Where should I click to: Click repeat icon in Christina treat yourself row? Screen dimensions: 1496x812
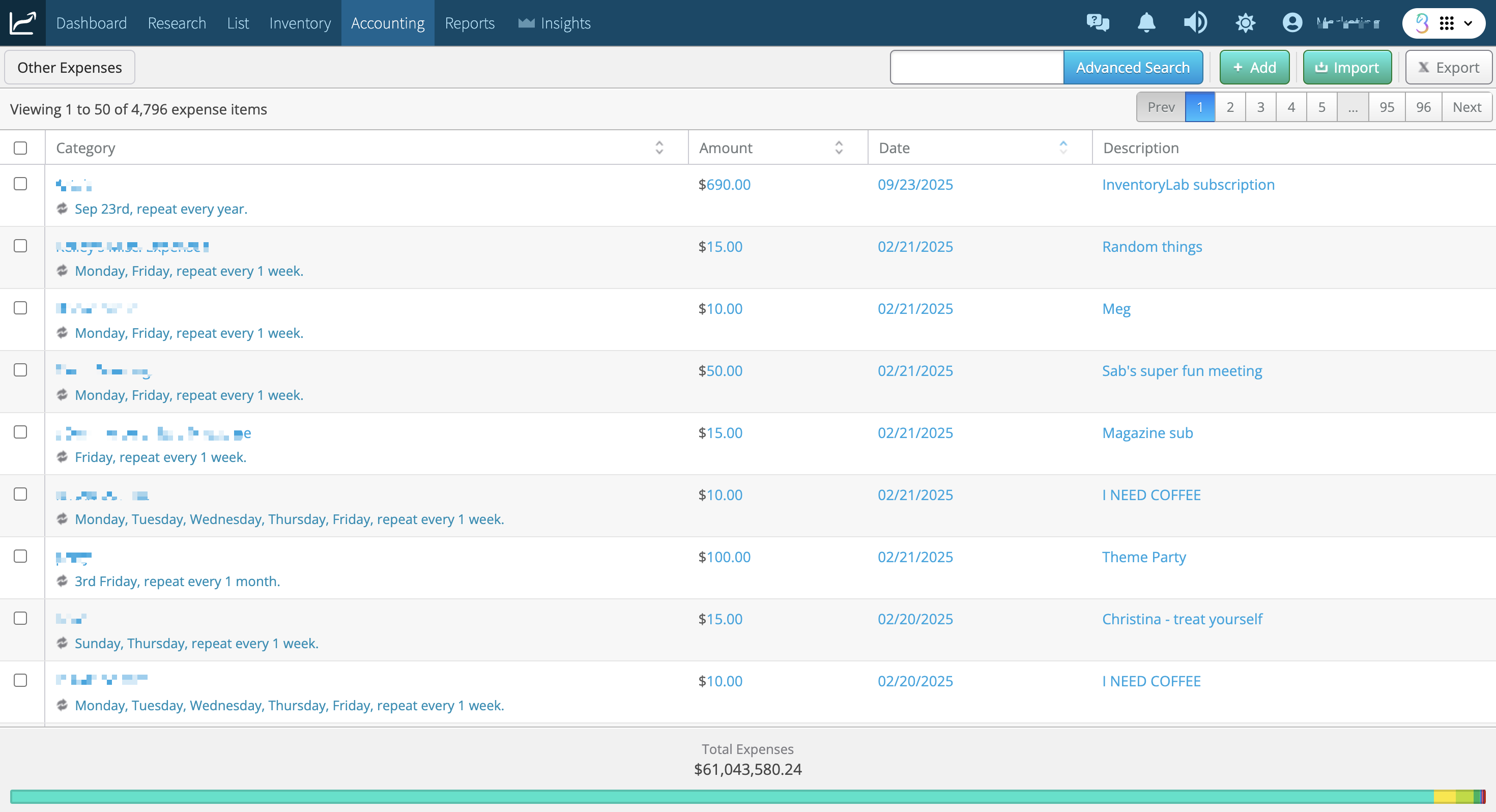coord(62,643)
